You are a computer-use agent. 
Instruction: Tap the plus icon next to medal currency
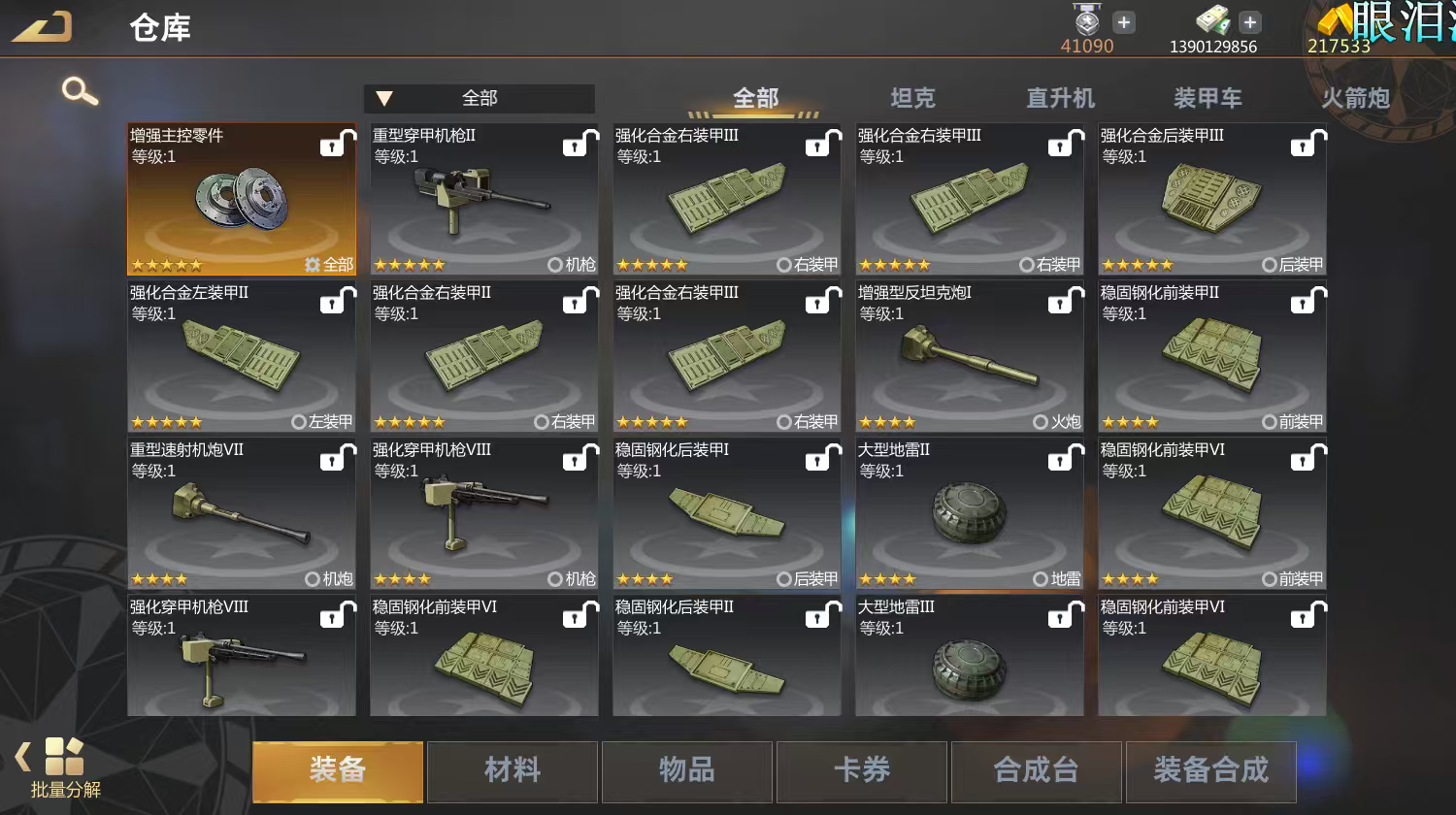point(1124,22)
